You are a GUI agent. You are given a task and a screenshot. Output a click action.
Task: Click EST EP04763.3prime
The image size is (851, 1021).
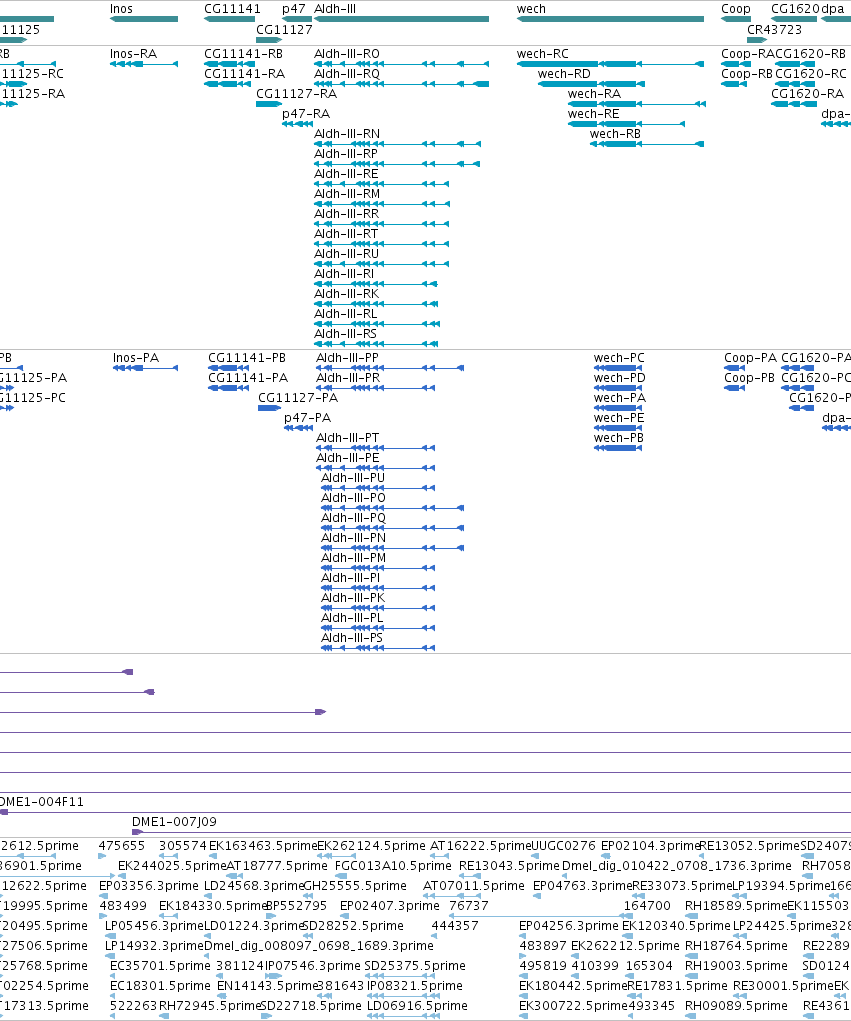click(582, 886)
